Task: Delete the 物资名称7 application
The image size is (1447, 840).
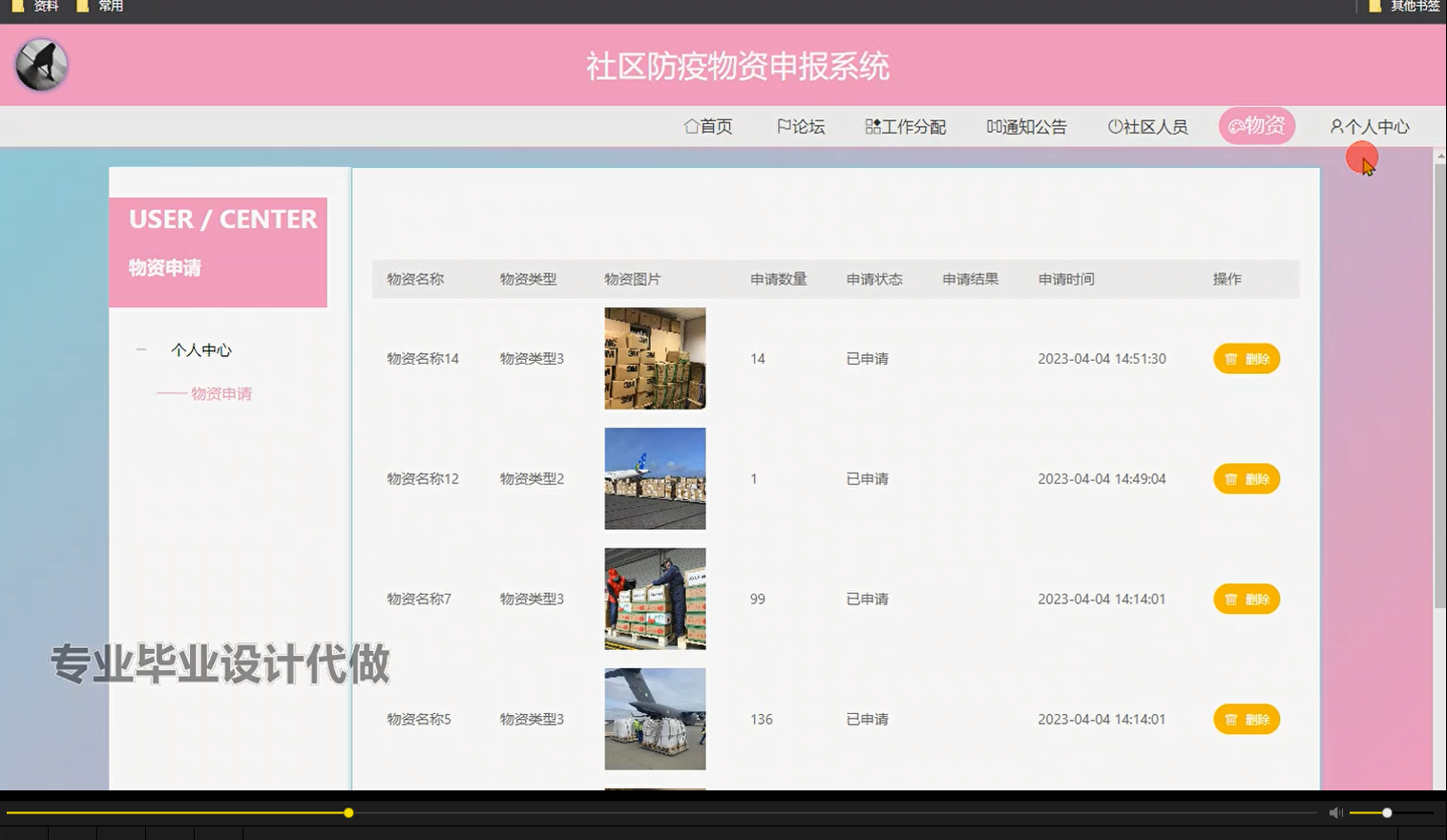Action: coord(1246,598)
